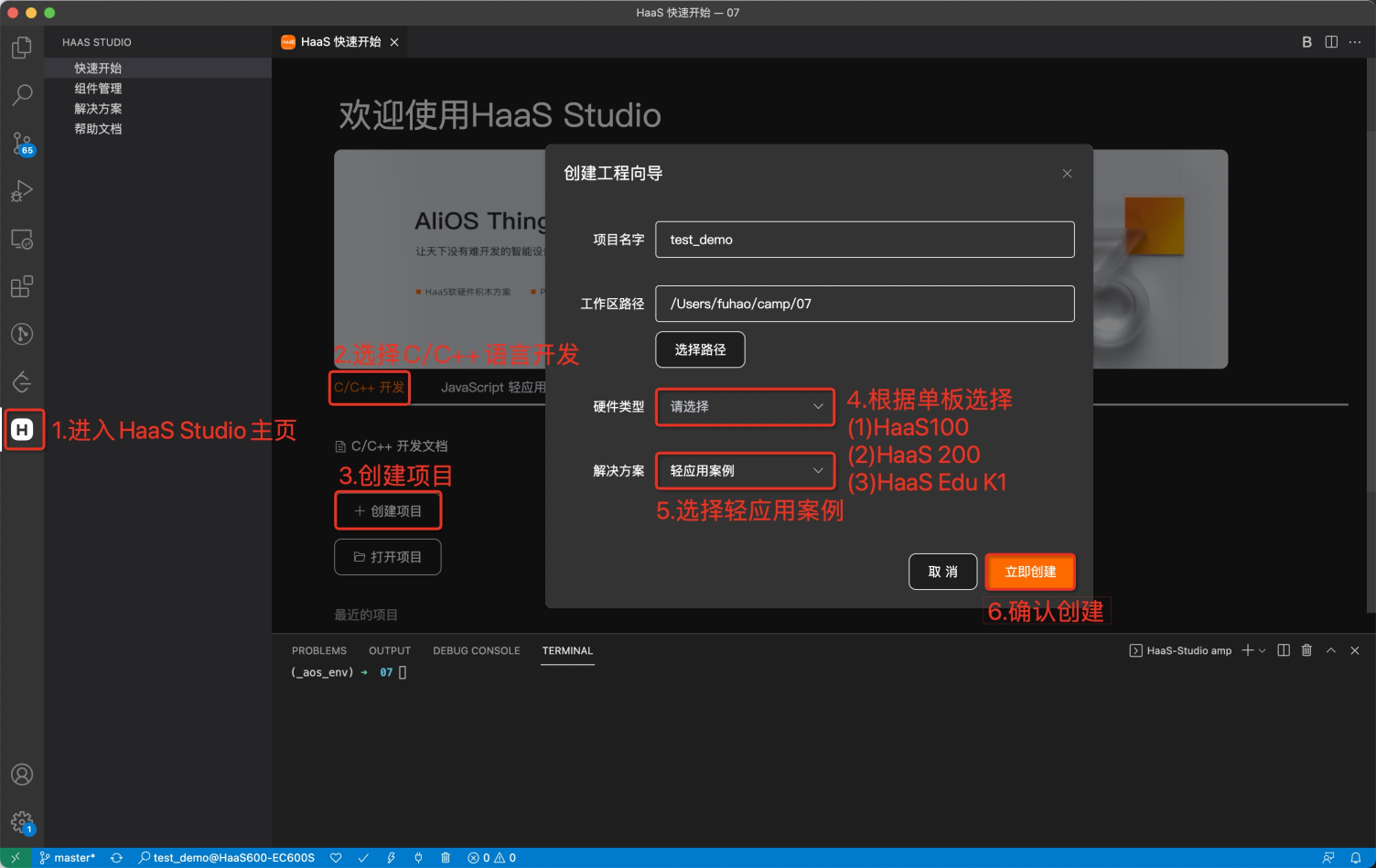Click the remote window indicator in status bar
1376x868 pixels.
click(x=16, y=858)
